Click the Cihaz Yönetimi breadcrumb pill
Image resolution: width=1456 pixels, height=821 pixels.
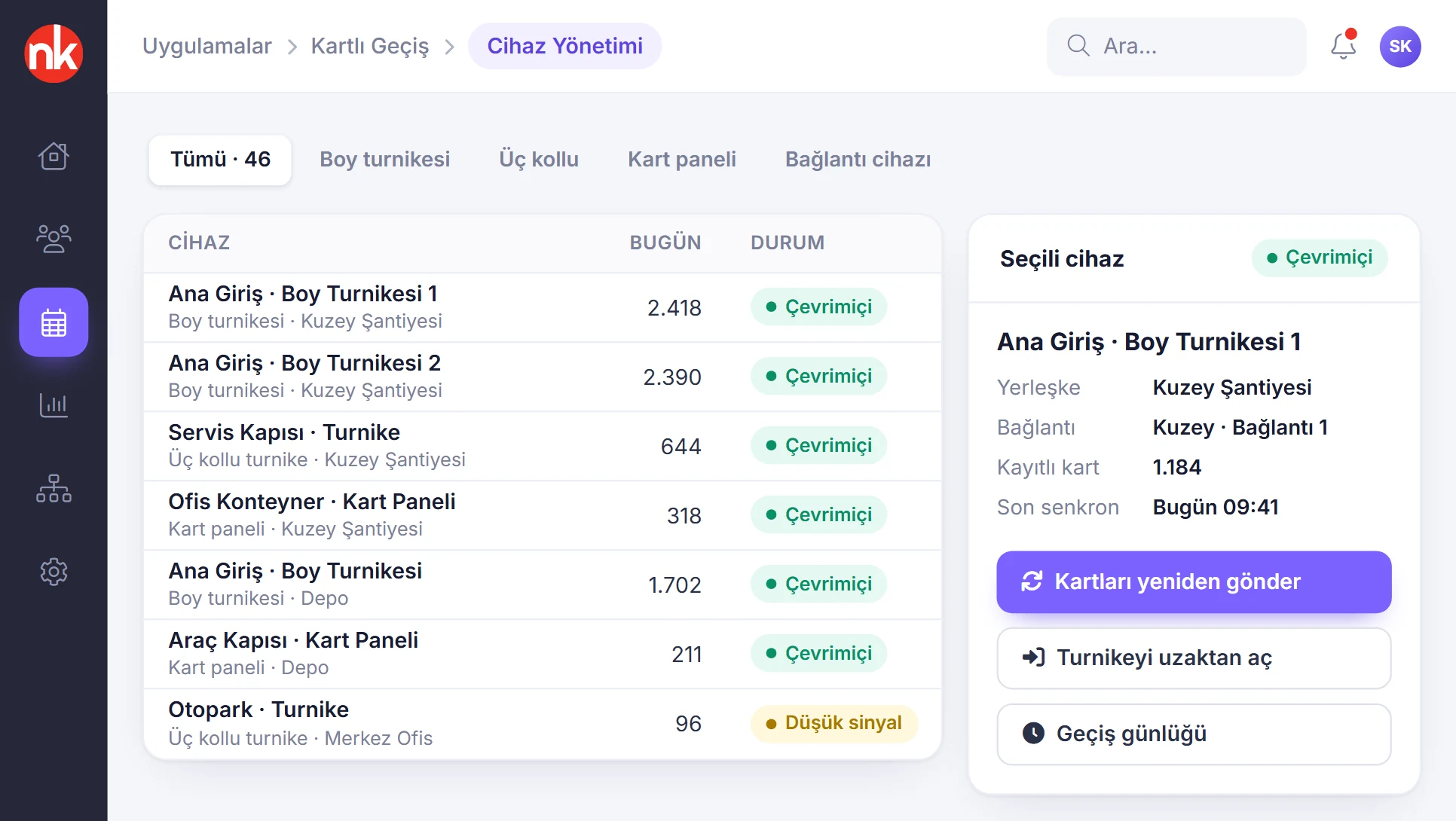(x=565, y=46)
